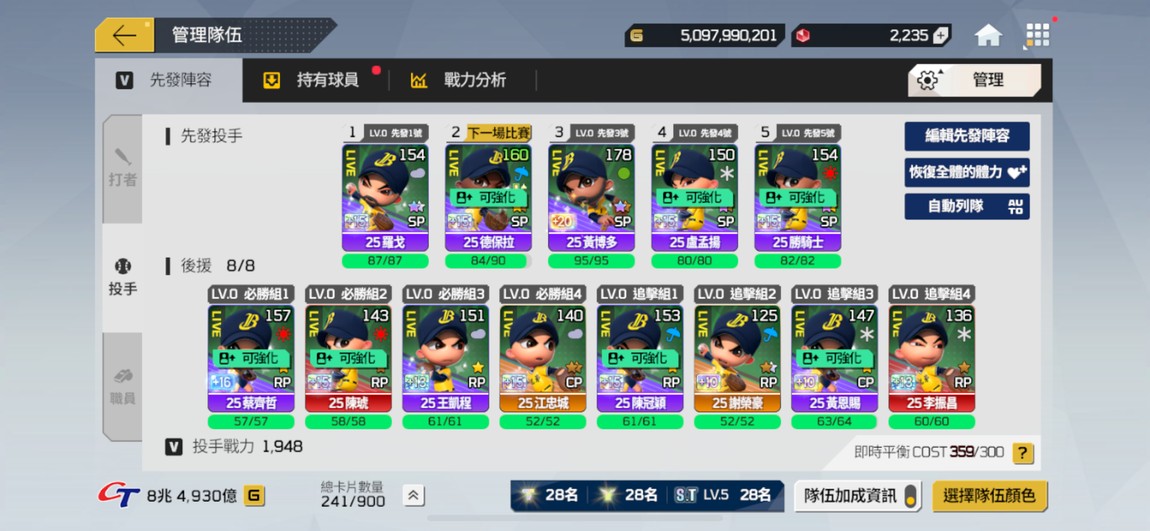Open the 職員 whistle sidebar tab
The image size is (1150, 531).
click(122, 387)
